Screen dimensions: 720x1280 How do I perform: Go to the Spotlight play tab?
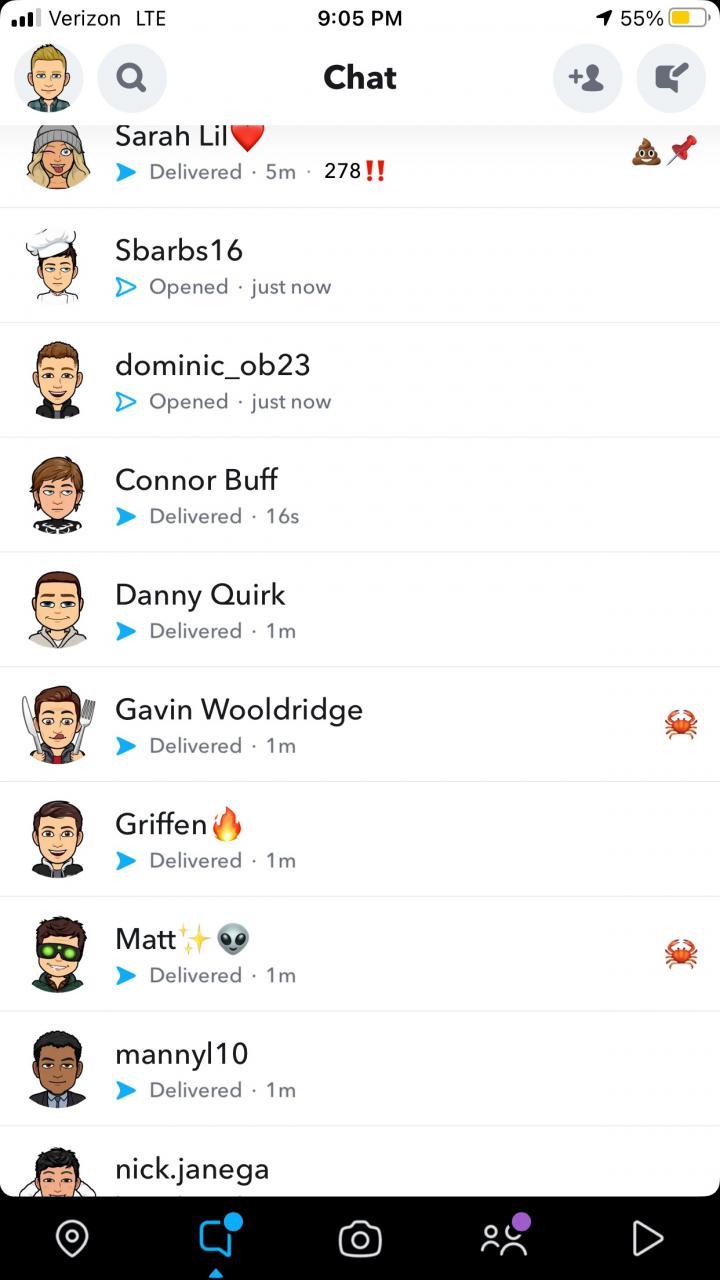click(647, 1239)
